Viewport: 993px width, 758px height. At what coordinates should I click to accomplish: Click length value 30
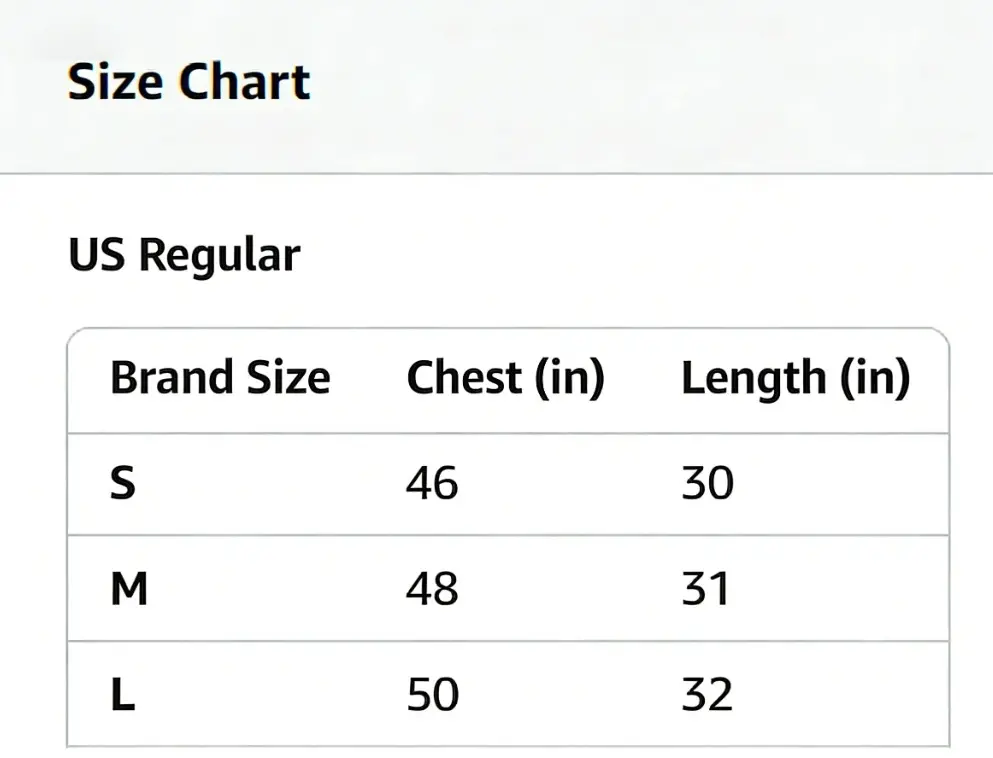pos(707,484)
